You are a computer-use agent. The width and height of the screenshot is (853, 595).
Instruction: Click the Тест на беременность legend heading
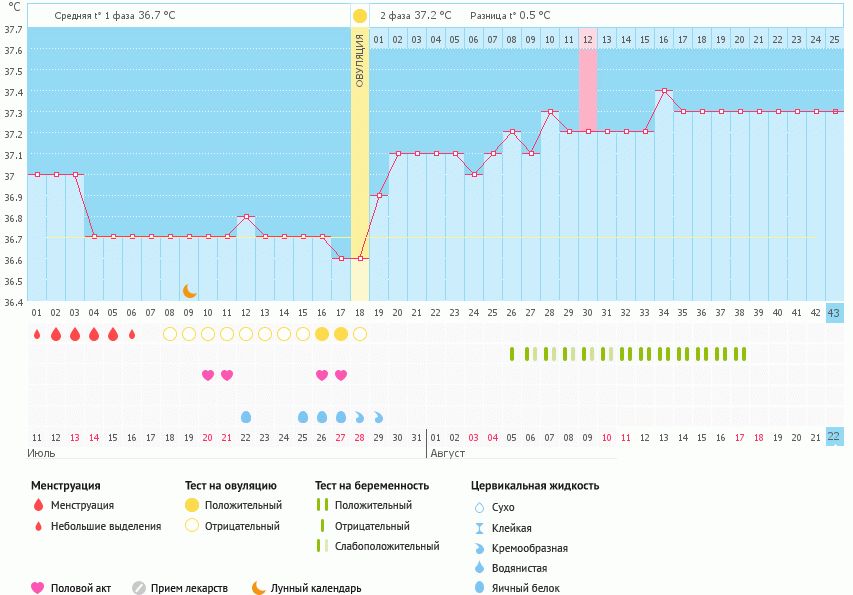point(372,486)
